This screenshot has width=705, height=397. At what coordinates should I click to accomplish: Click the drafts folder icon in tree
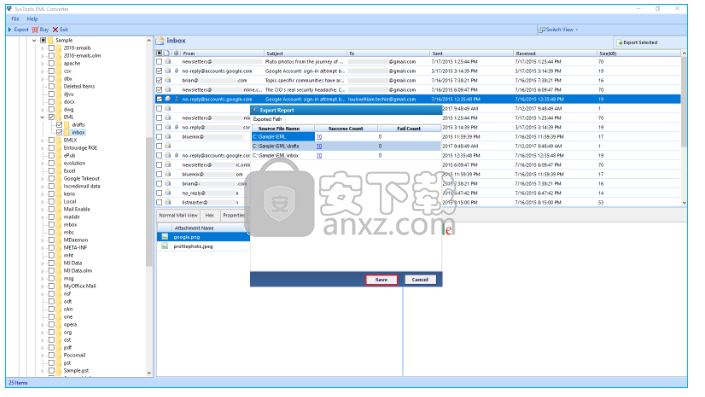coord(67,125)
